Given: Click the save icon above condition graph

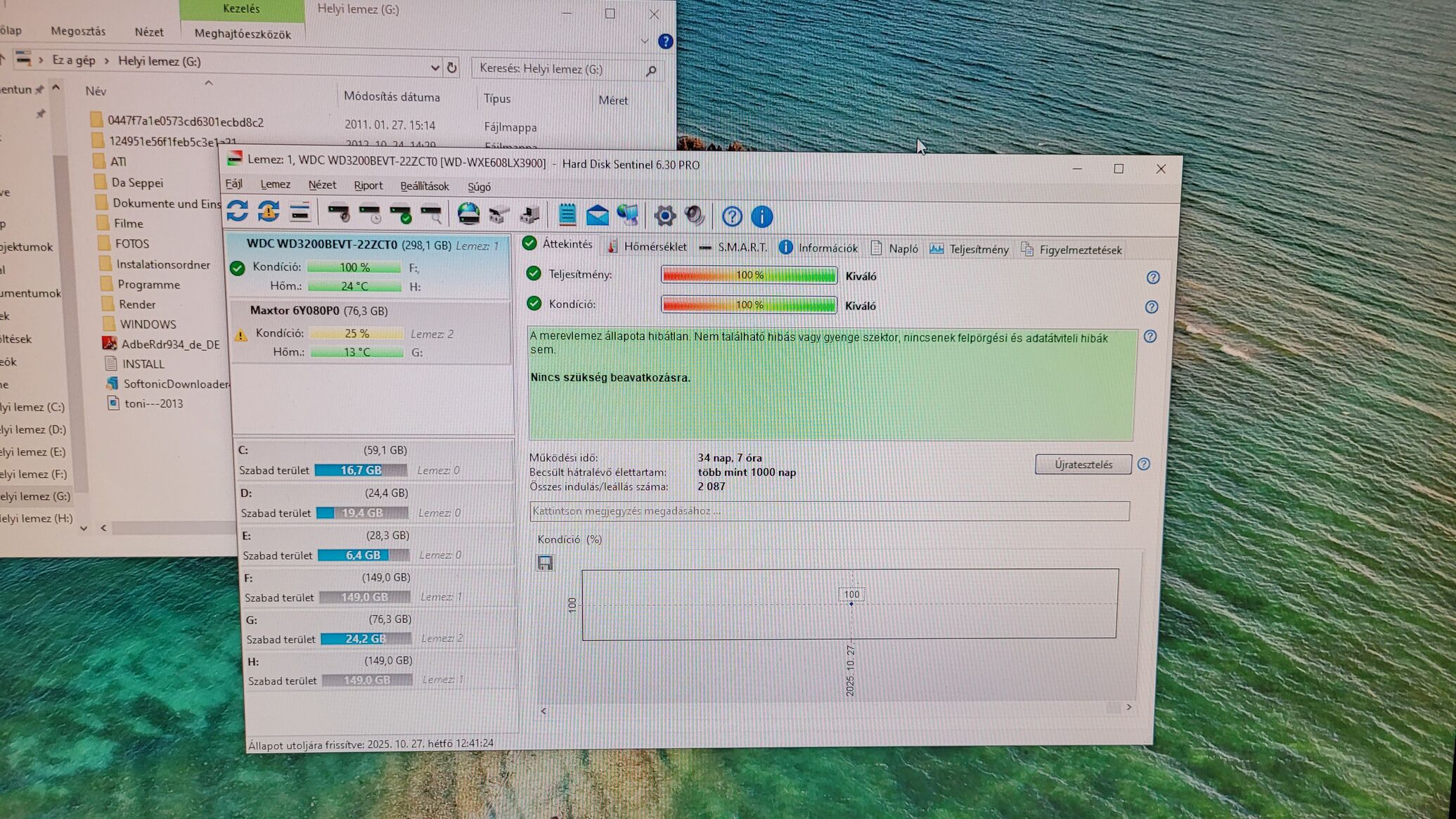Looking at the screenshot, I should 545,562.
